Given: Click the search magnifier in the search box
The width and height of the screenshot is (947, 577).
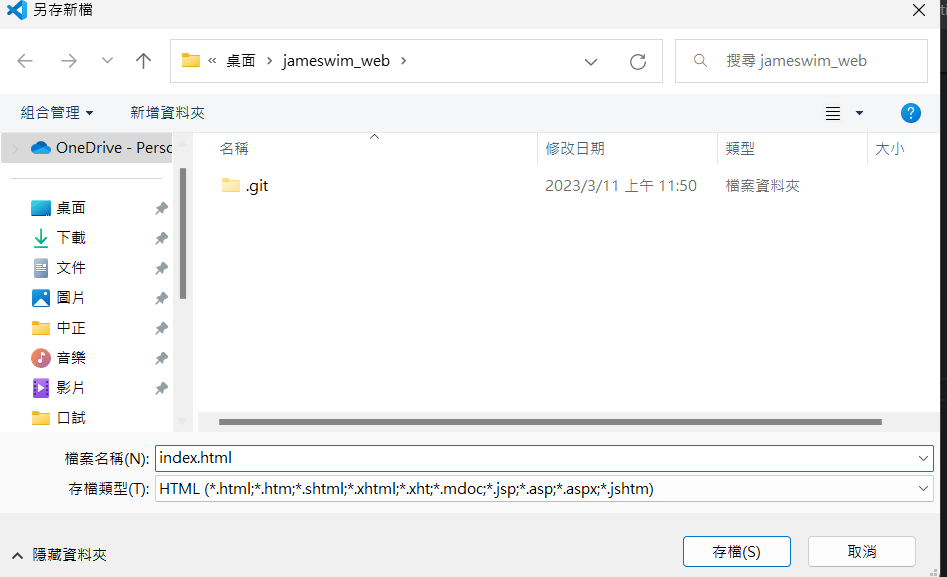Looking at the screenshot, I should 699,60.
